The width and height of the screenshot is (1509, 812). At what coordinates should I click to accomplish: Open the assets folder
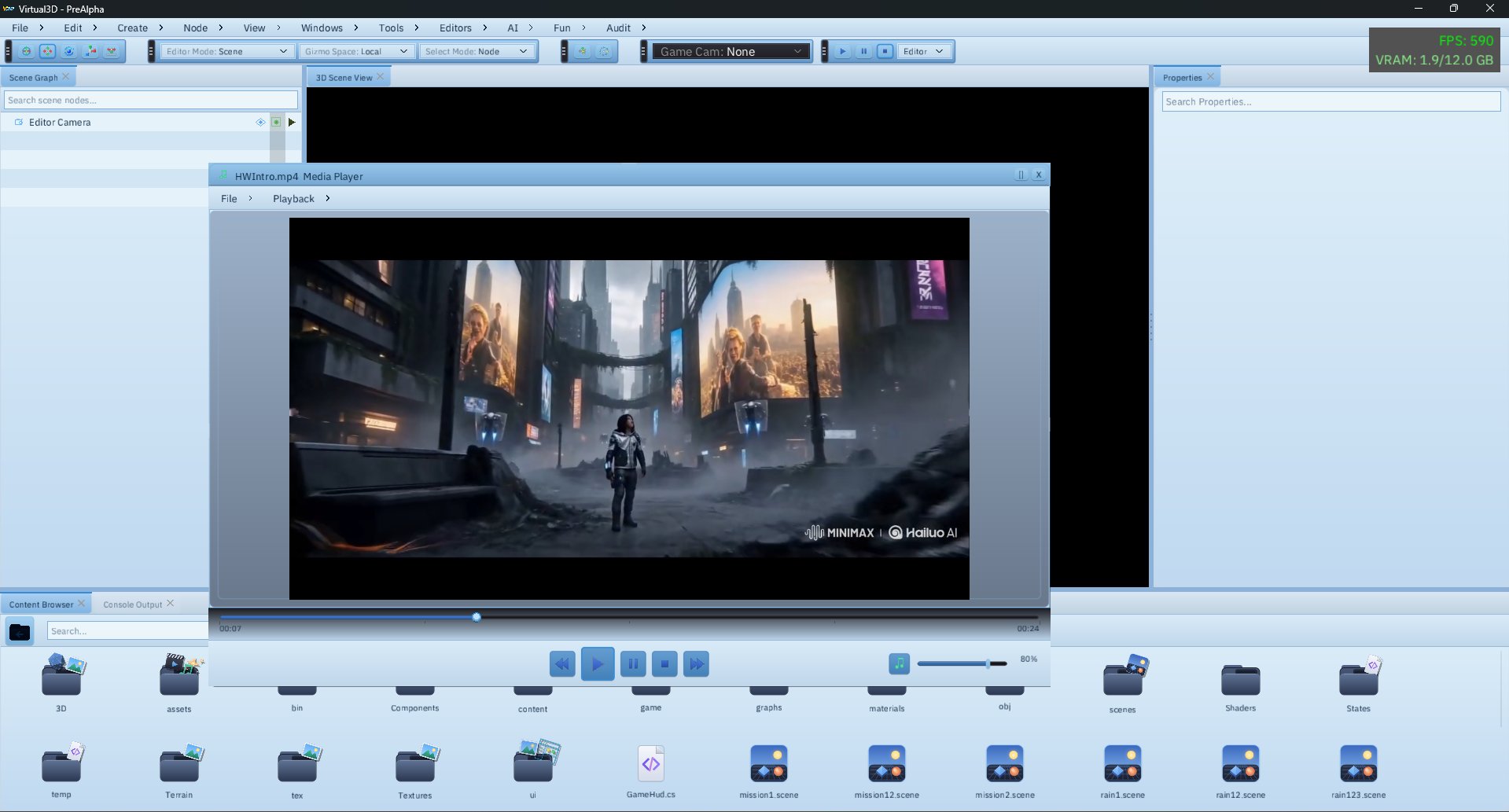[179, 682]
